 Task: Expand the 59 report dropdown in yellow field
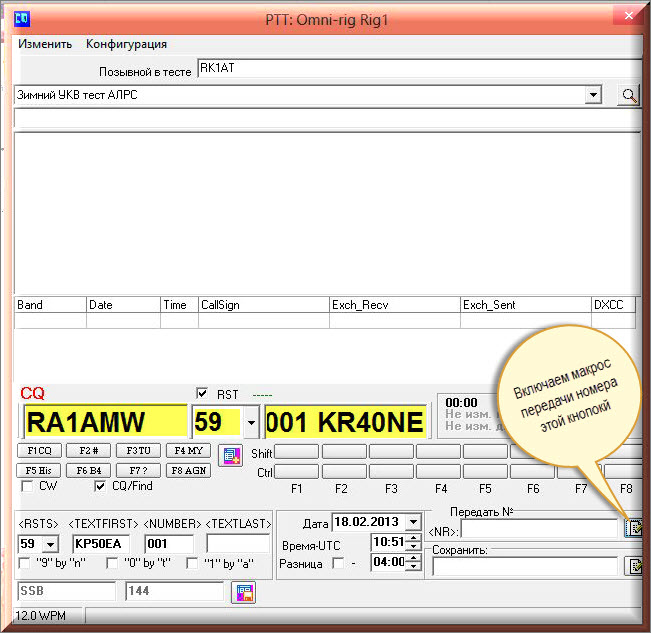[x=250, y=422]
